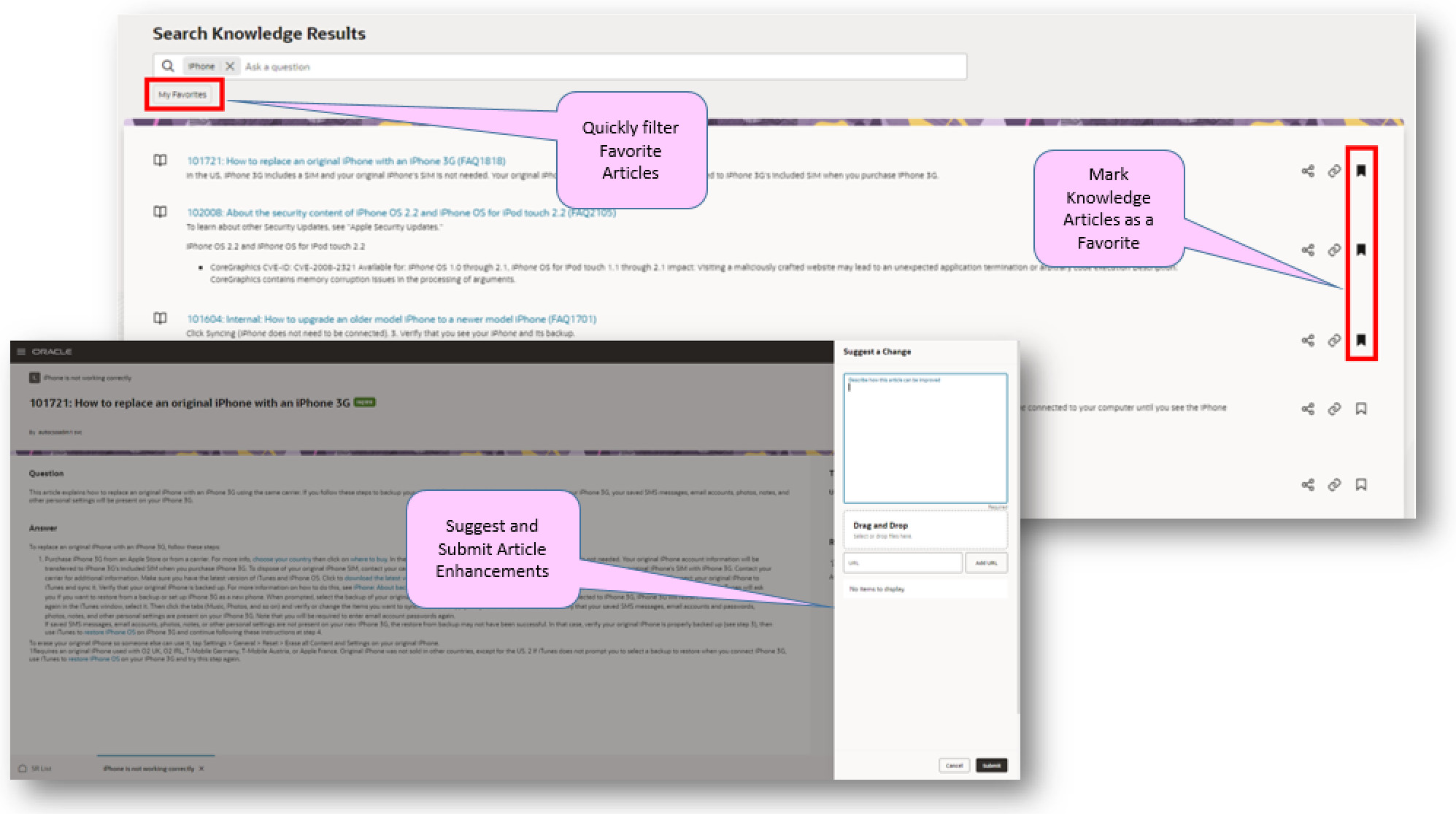This screenshot has height=814, width=1456.
Task: Toggle bookmark on article 102008
Action: 1361,250
